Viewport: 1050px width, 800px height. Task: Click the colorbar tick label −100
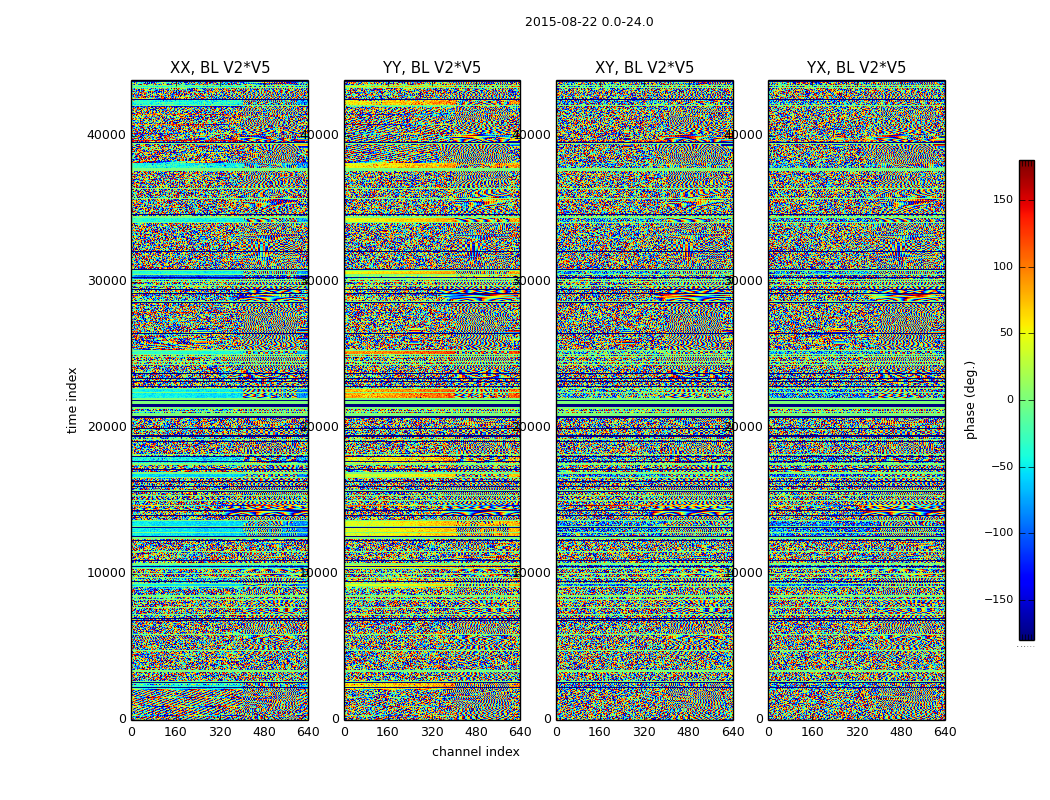999,533
